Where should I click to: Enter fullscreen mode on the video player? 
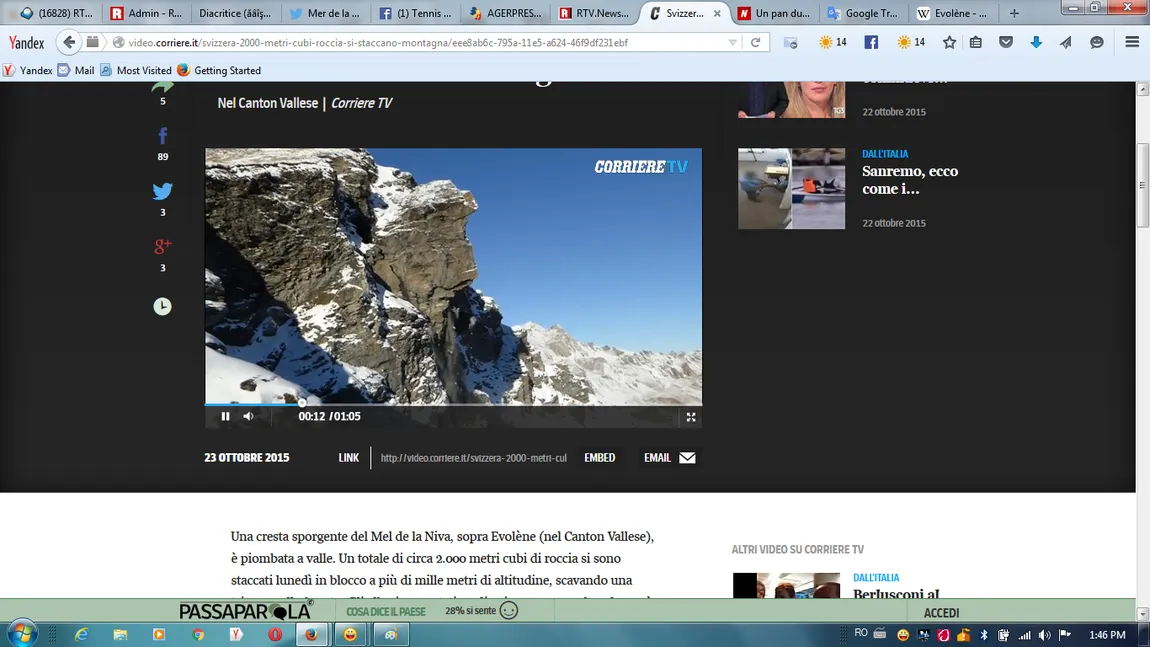pos(691,417)
